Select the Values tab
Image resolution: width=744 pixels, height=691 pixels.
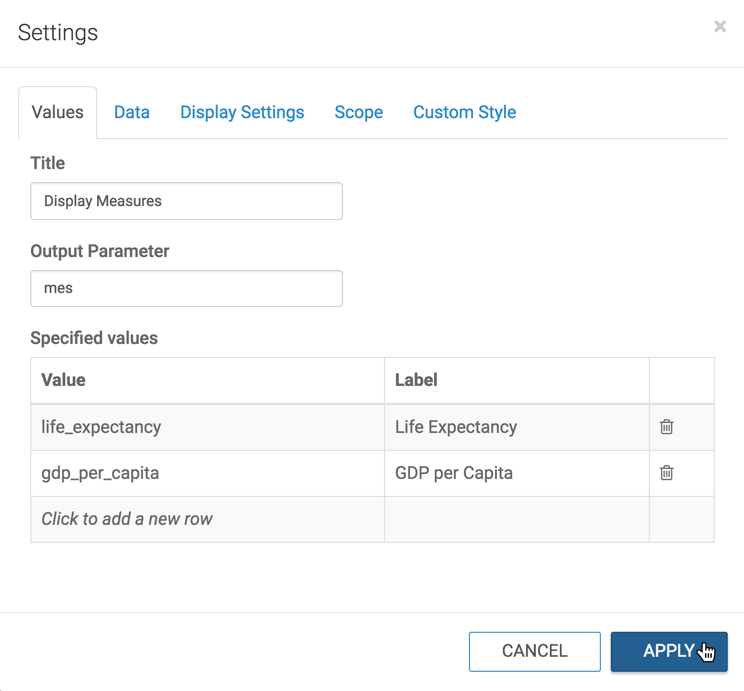point(58,112)
